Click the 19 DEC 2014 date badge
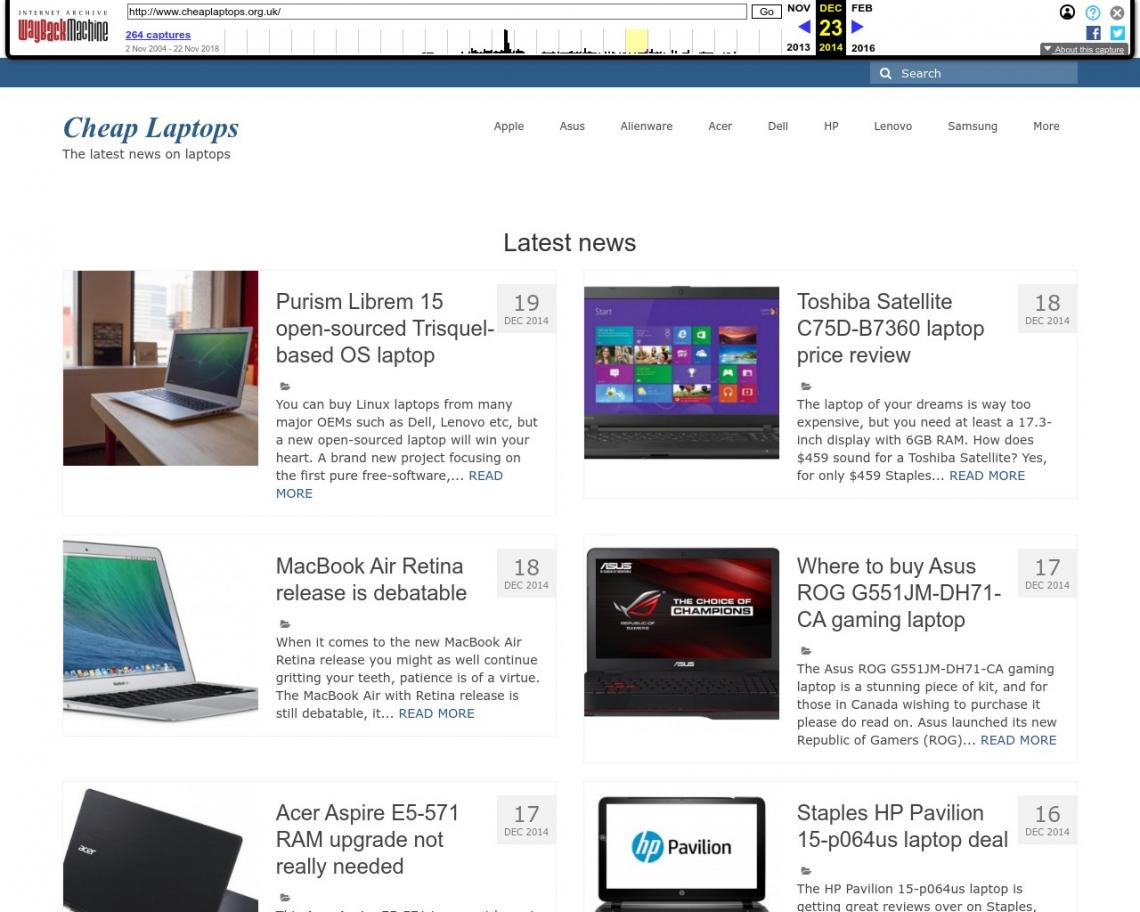This screenshot has height=912, width=1140. 526,309
